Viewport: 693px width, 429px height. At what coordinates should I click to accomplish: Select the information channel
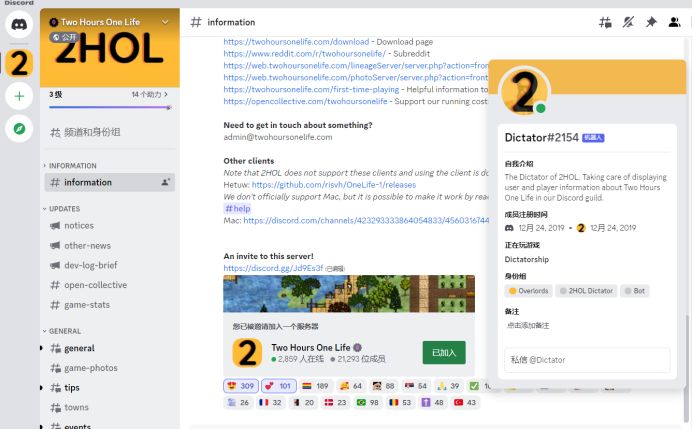pos(110,182)
